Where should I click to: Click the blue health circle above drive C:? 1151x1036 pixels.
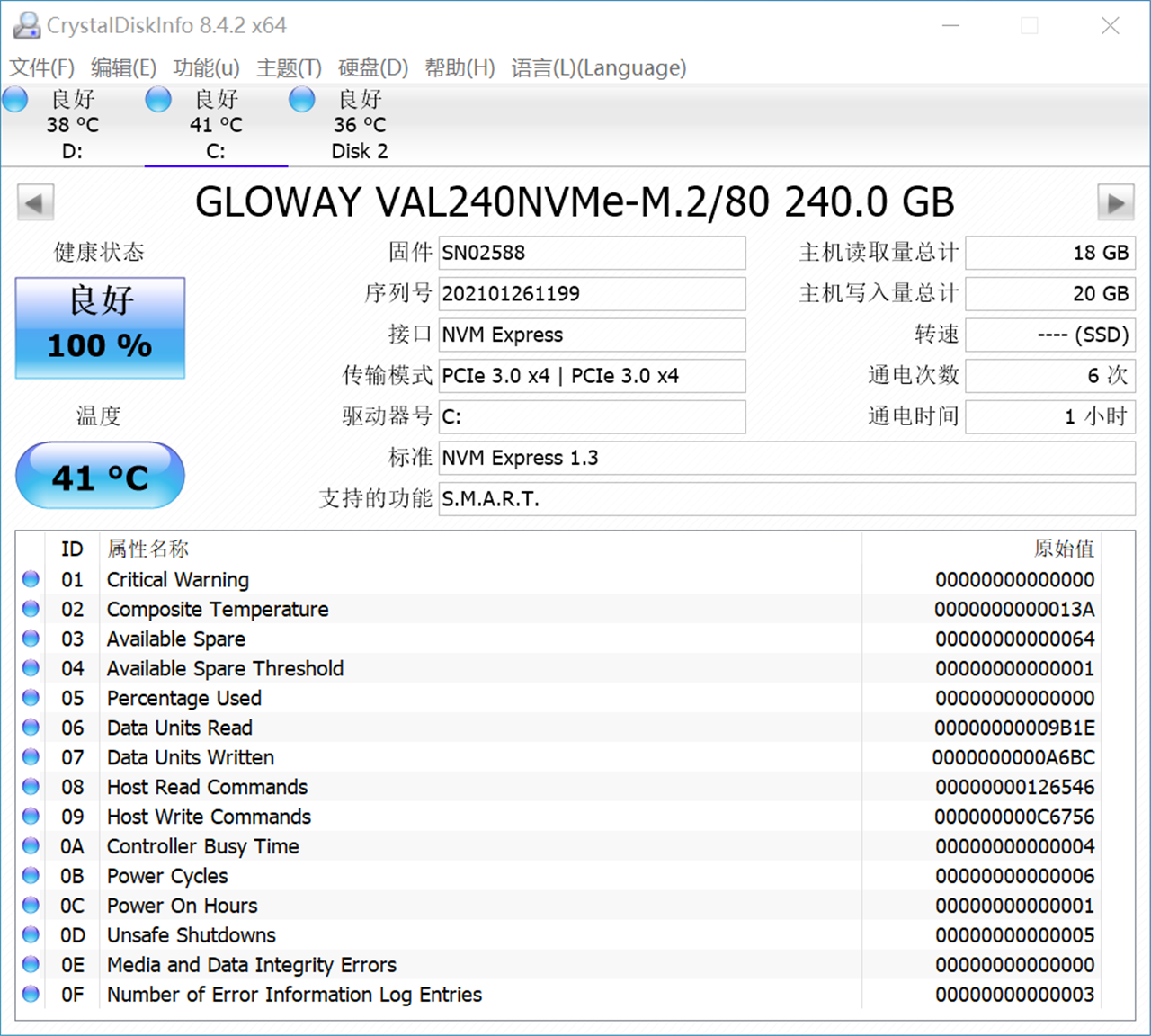click(x=158, y=99)
